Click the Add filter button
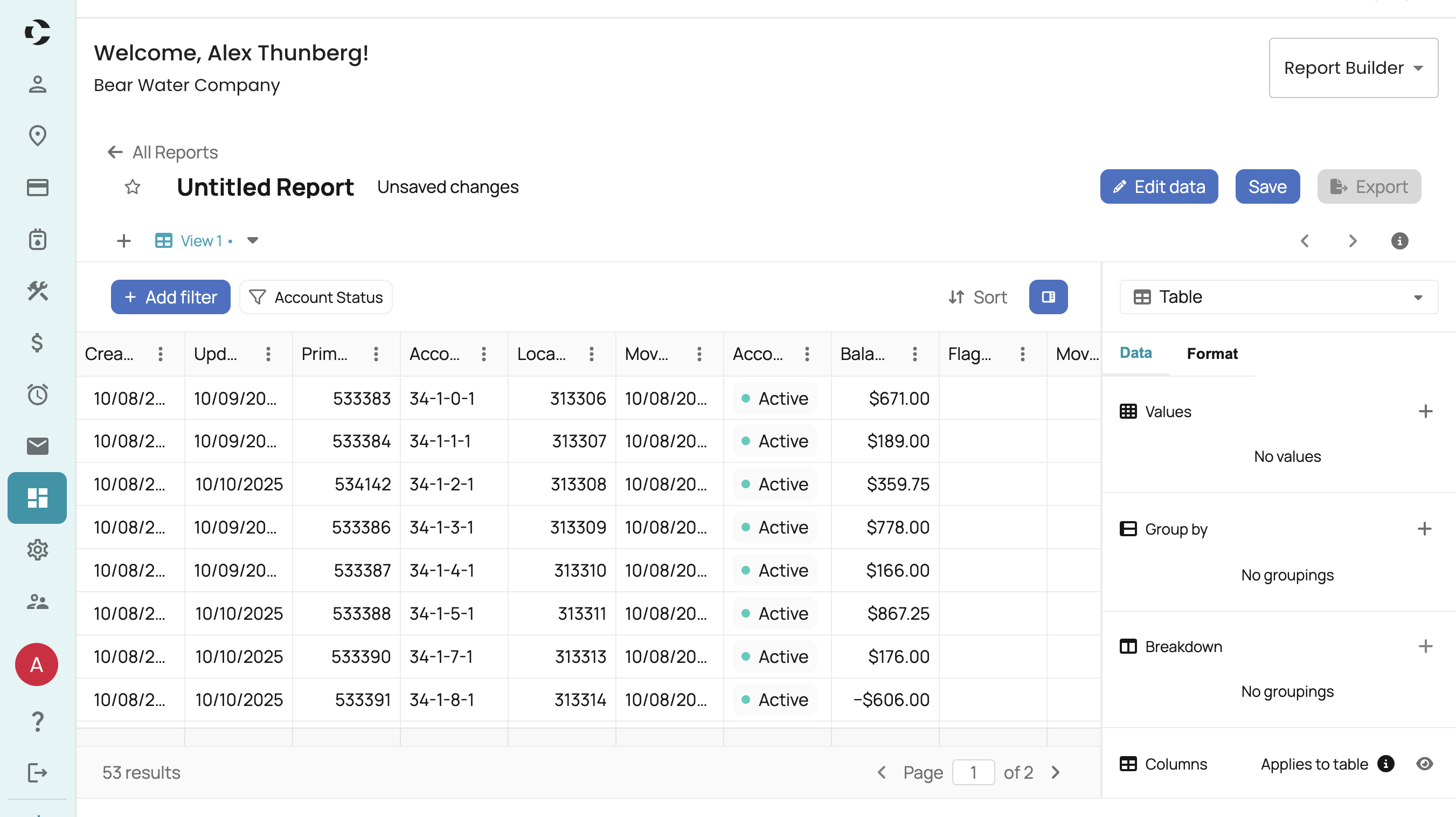 (x=170, y=297)
